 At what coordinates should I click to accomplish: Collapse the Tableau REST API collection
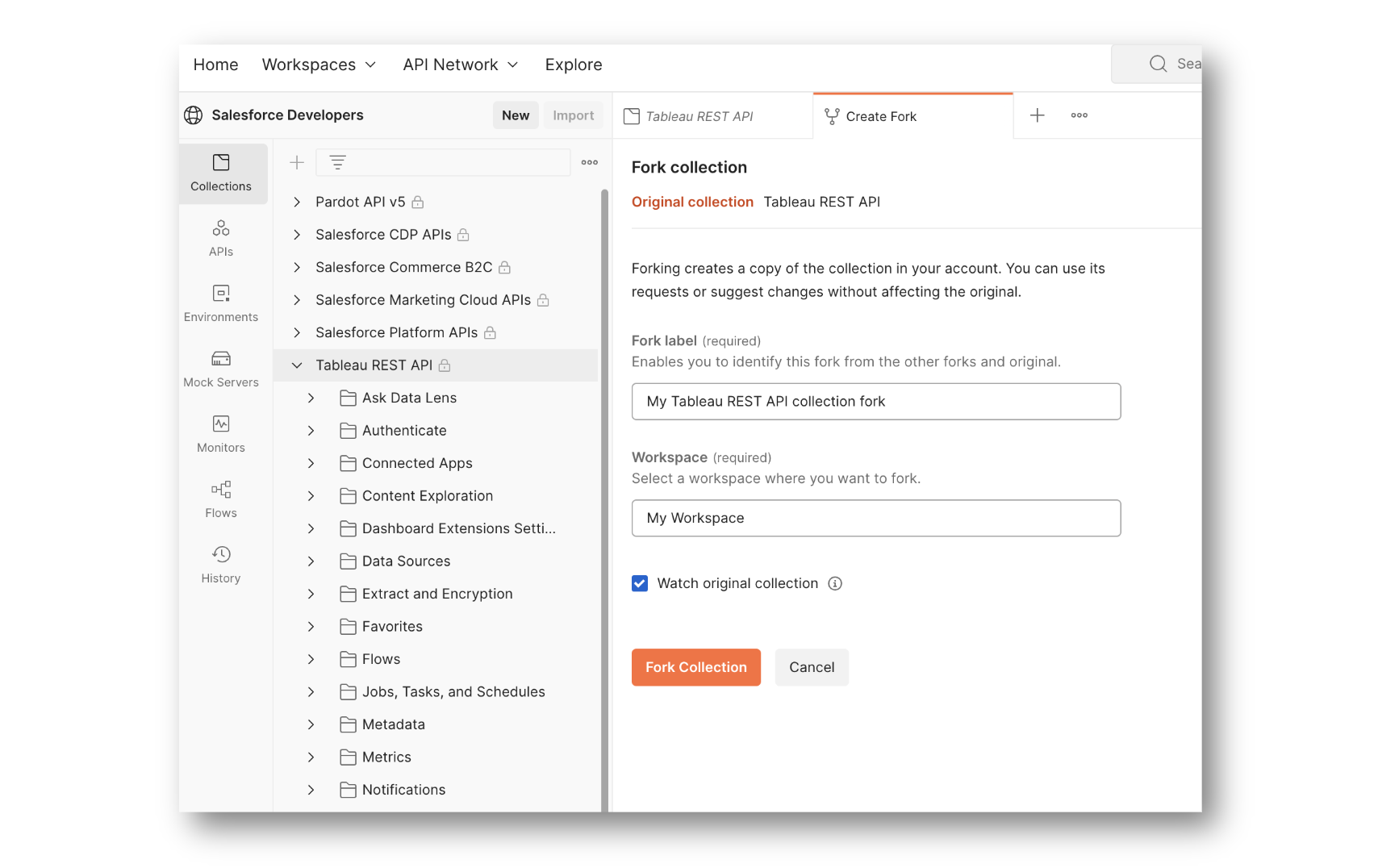pos(297,365)
